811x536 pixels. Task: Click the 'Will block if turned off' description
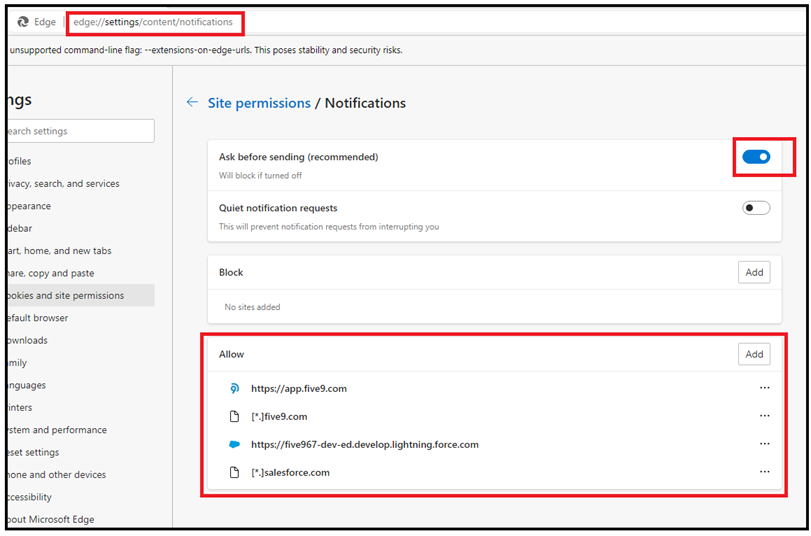260,175
